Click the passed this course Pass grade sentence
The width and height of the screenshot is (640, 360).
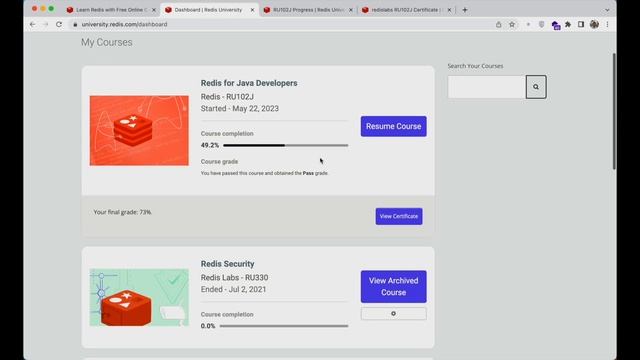pos(264,173)
